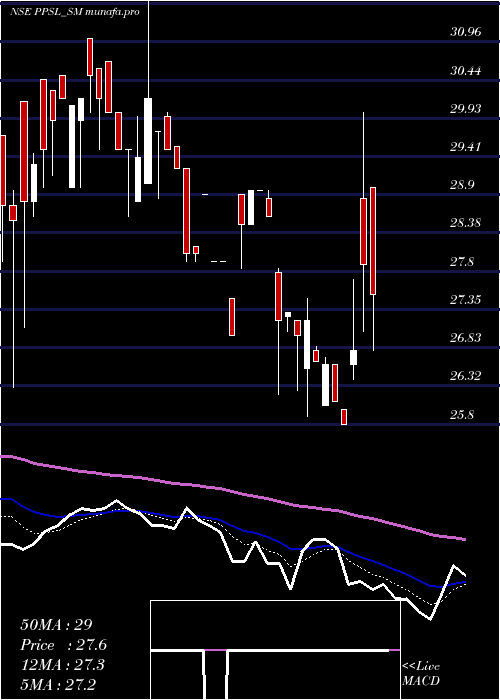Click the 30.96 price axis label
500x700 pixels.
[466, 32]
